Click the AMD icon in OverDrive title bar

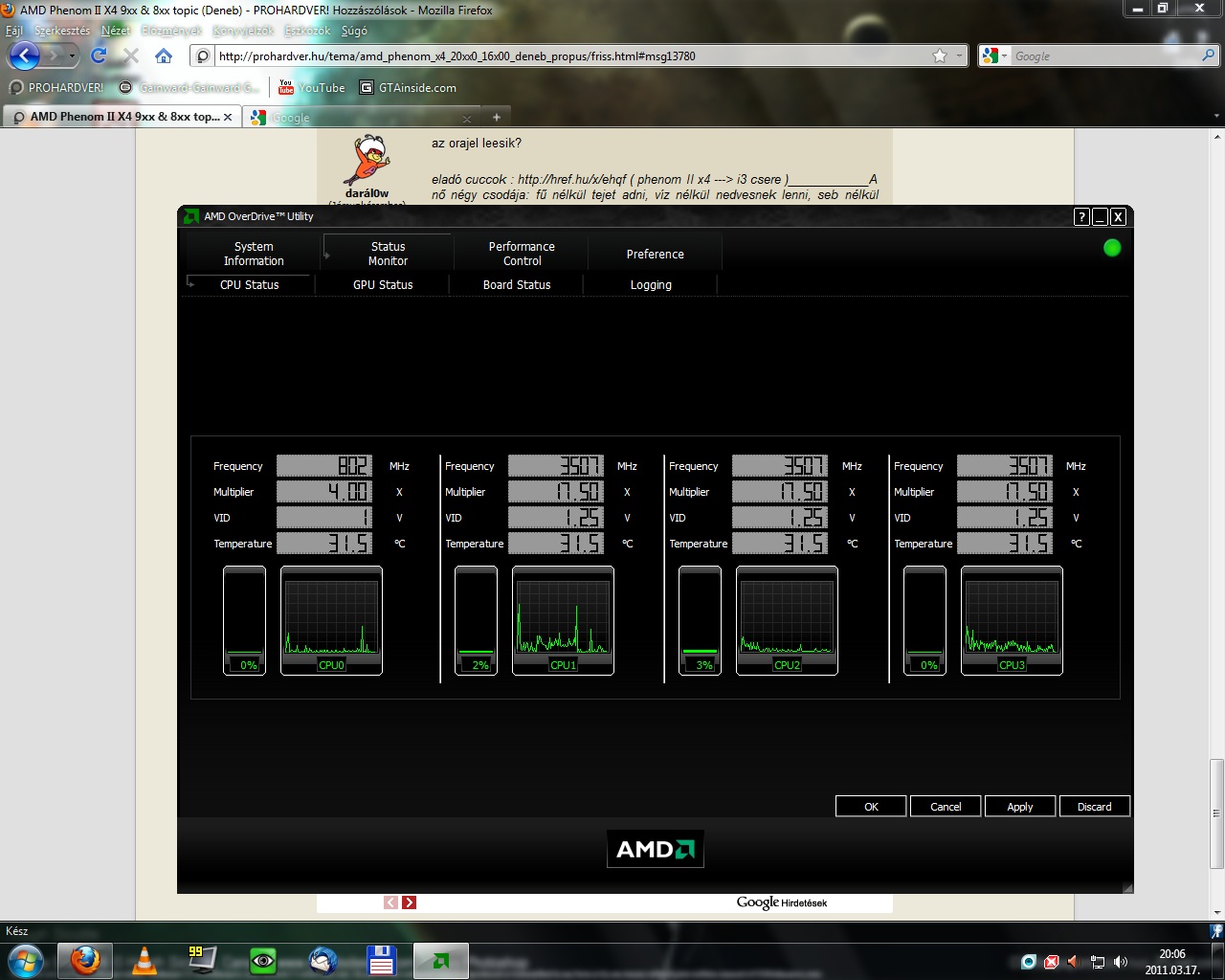point(191,216)
